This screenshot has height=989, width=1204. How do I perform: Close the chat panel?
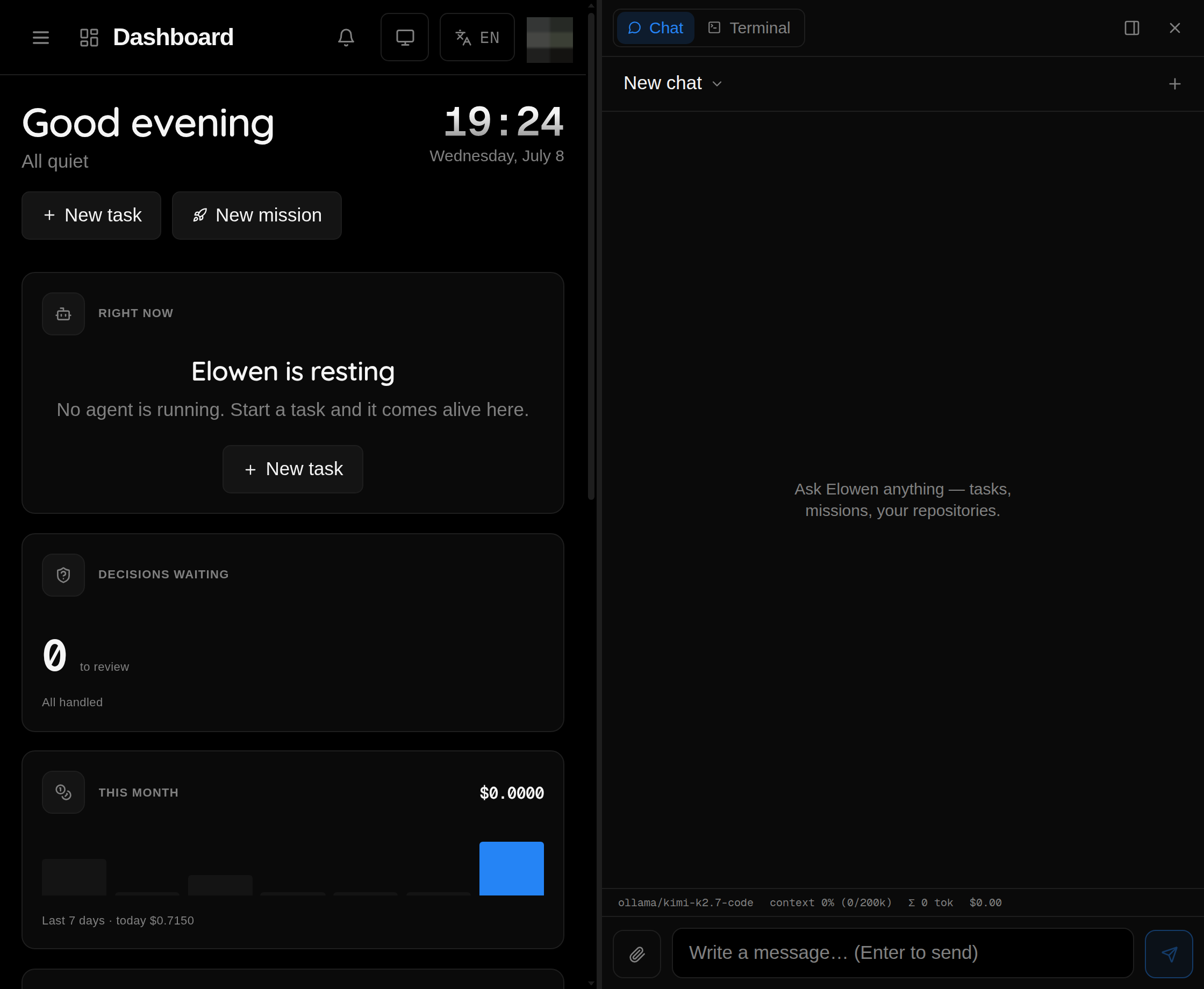click(x=1174, y=28)
